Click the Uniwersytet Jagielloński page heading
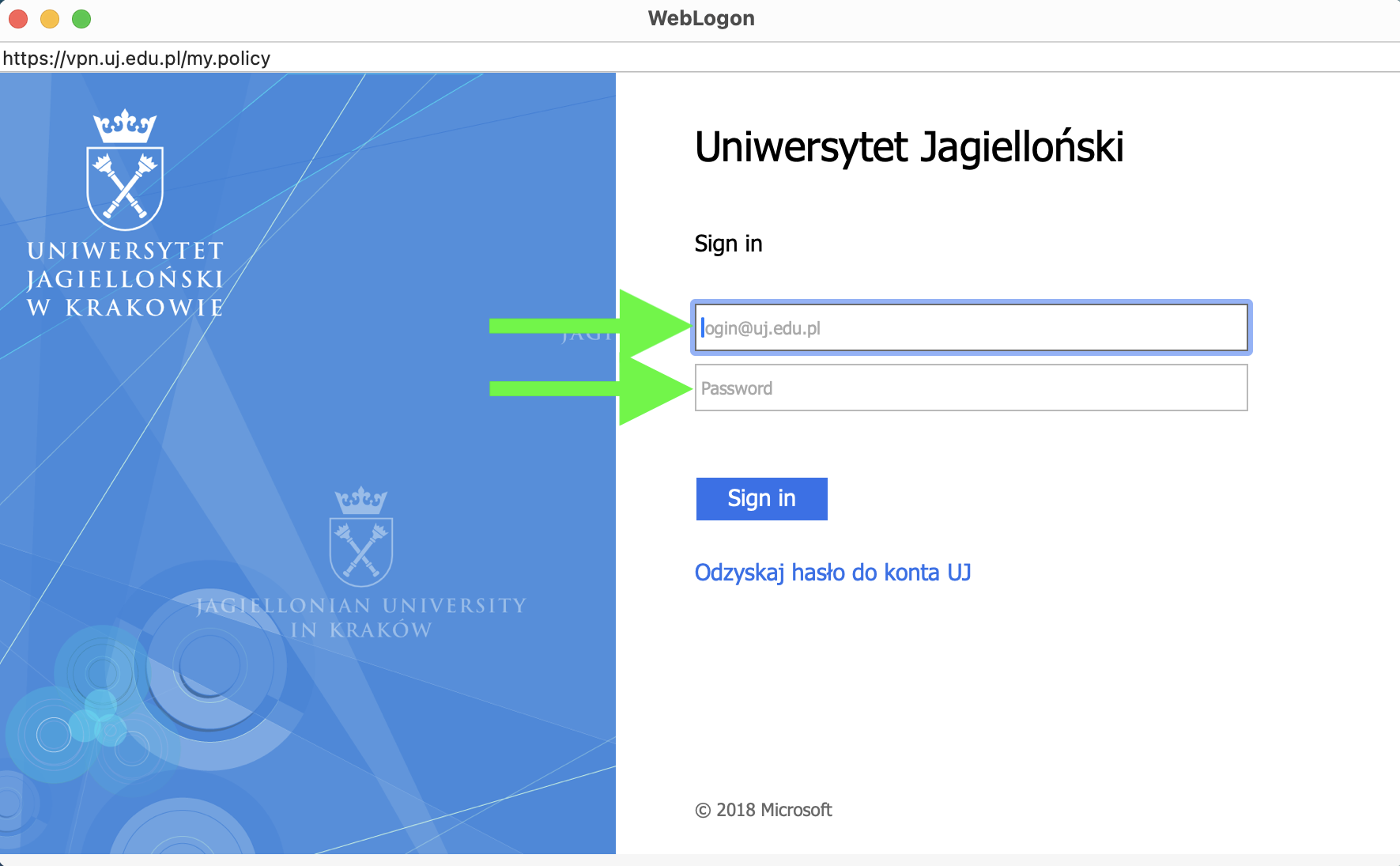This screenshot has height=866, width=1400. [909, 147]
